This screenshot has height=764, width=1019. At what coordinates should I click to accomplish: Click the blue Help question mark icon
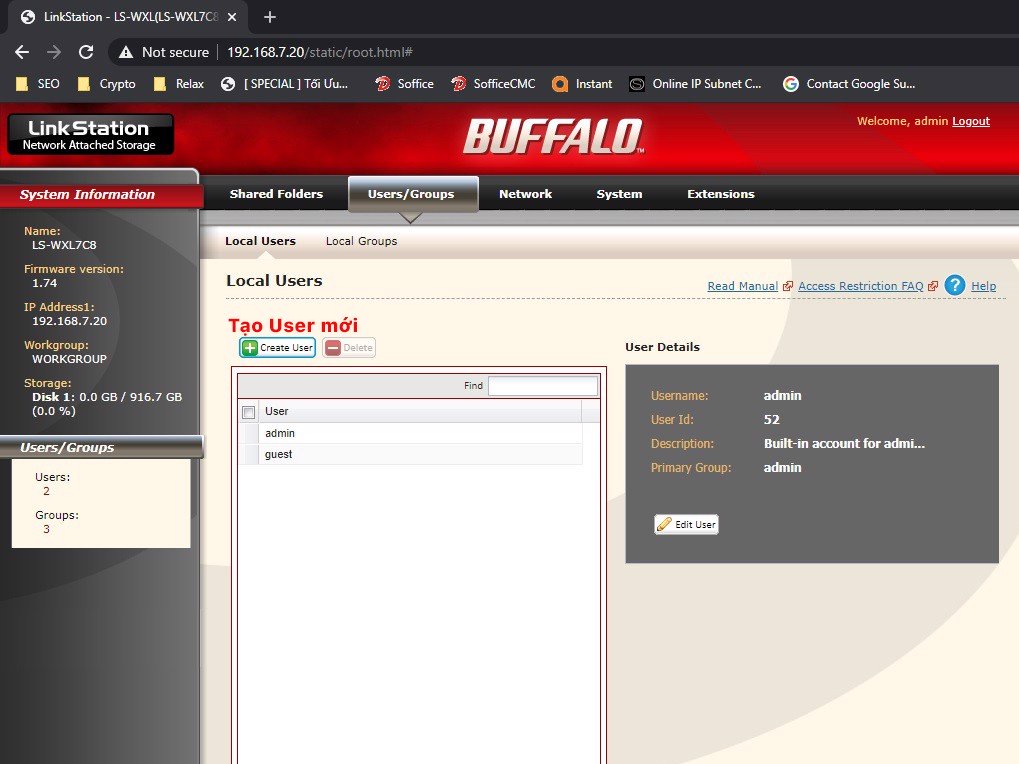click(x=955, y=285)
